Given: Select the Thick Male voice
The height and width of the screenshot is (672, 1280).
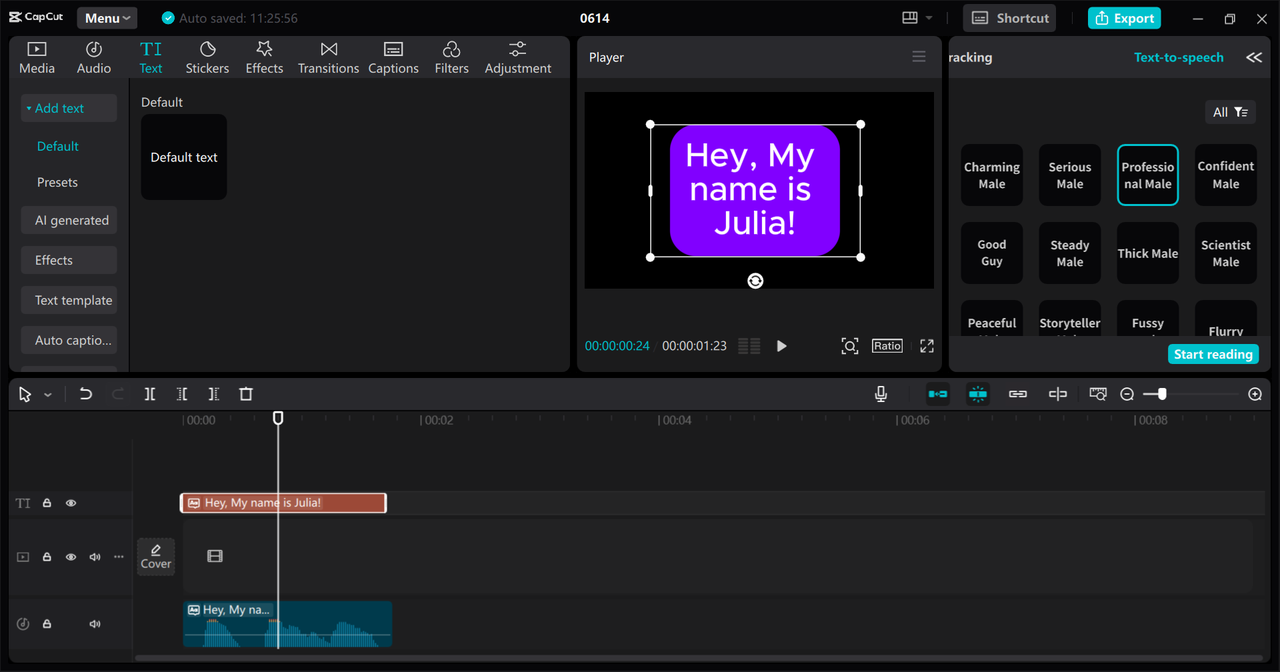Looking at the screenshot, I should click(1148, 253).
